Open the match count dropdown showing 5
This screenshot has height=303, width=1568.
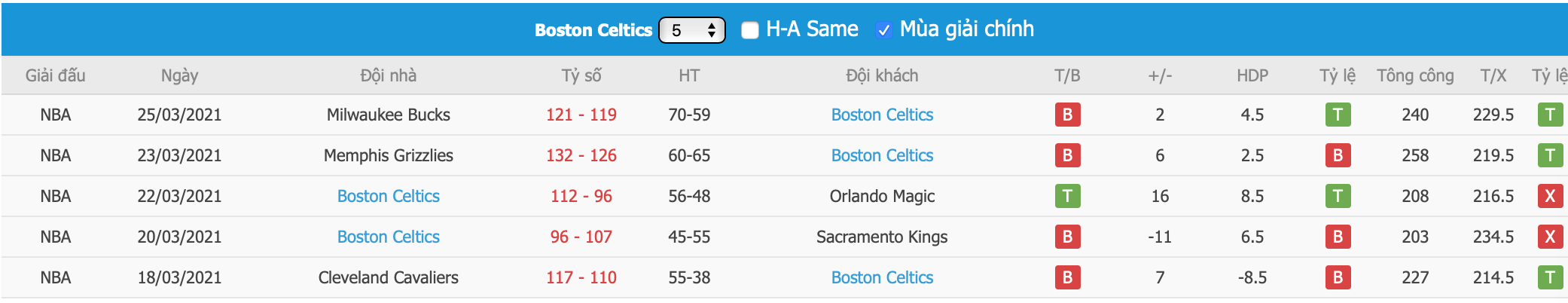pos(692,30)
